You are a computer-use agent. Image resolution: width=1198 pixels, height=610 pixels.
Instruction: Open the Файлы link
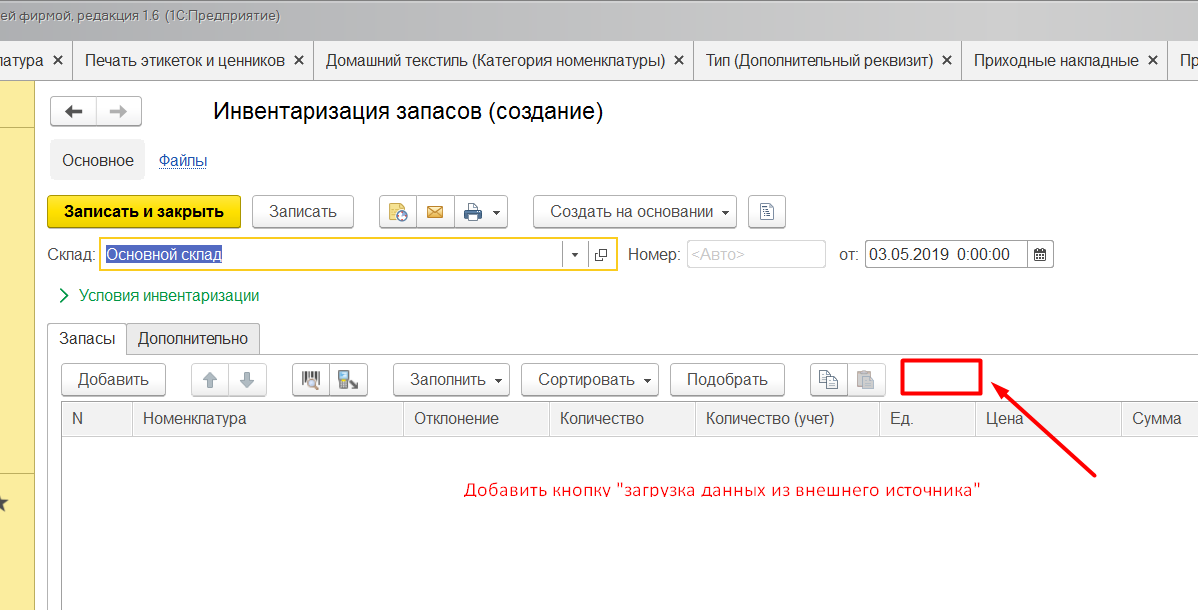click(183, 161)
